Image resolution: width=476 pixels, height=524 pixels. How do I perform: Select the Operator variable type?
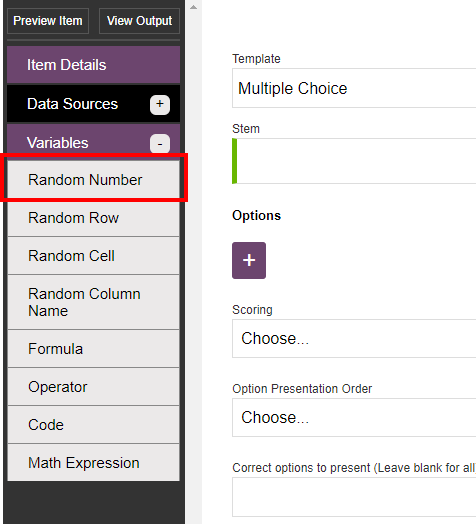[x=94, y=387]
